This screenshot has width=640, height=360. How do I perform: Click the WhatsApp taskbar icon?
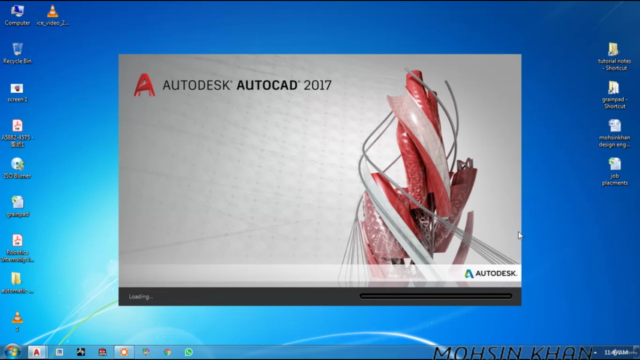[x=189, y=352]
